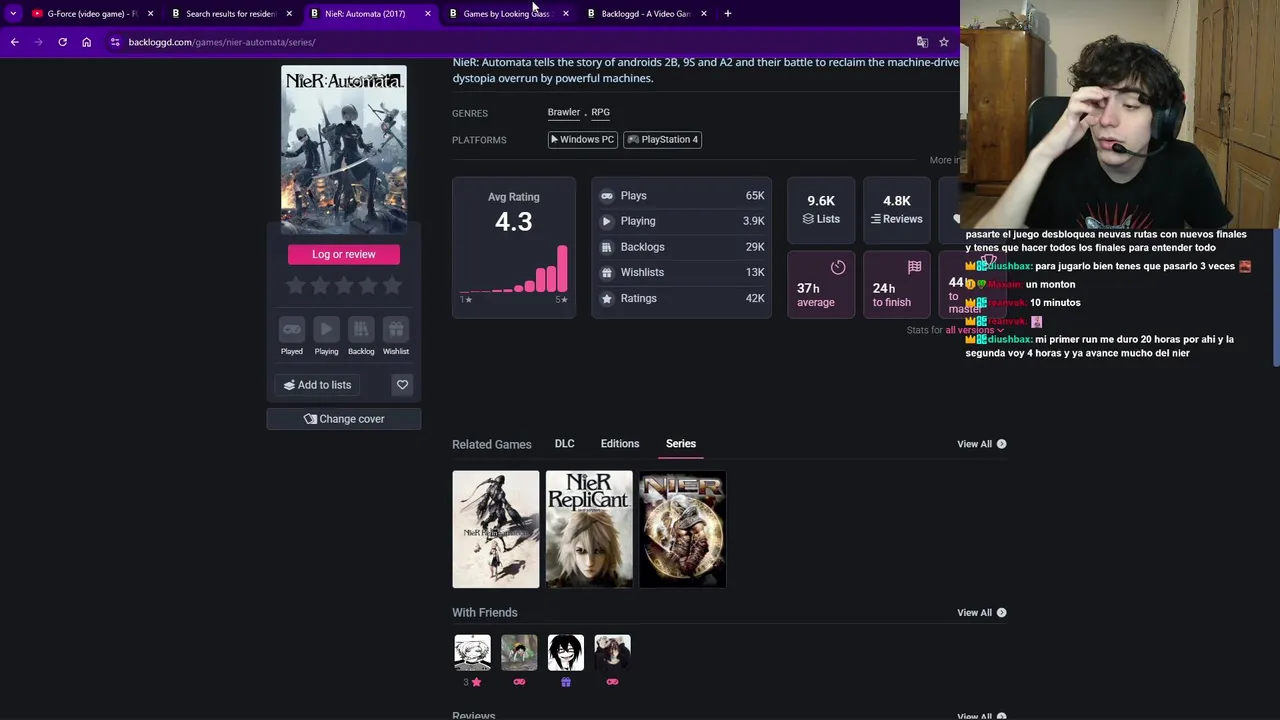Image resolution: width=1280 pixels, height=720 pixels.
Task: Bookmark page with star icon
Action: coord(943,42)
